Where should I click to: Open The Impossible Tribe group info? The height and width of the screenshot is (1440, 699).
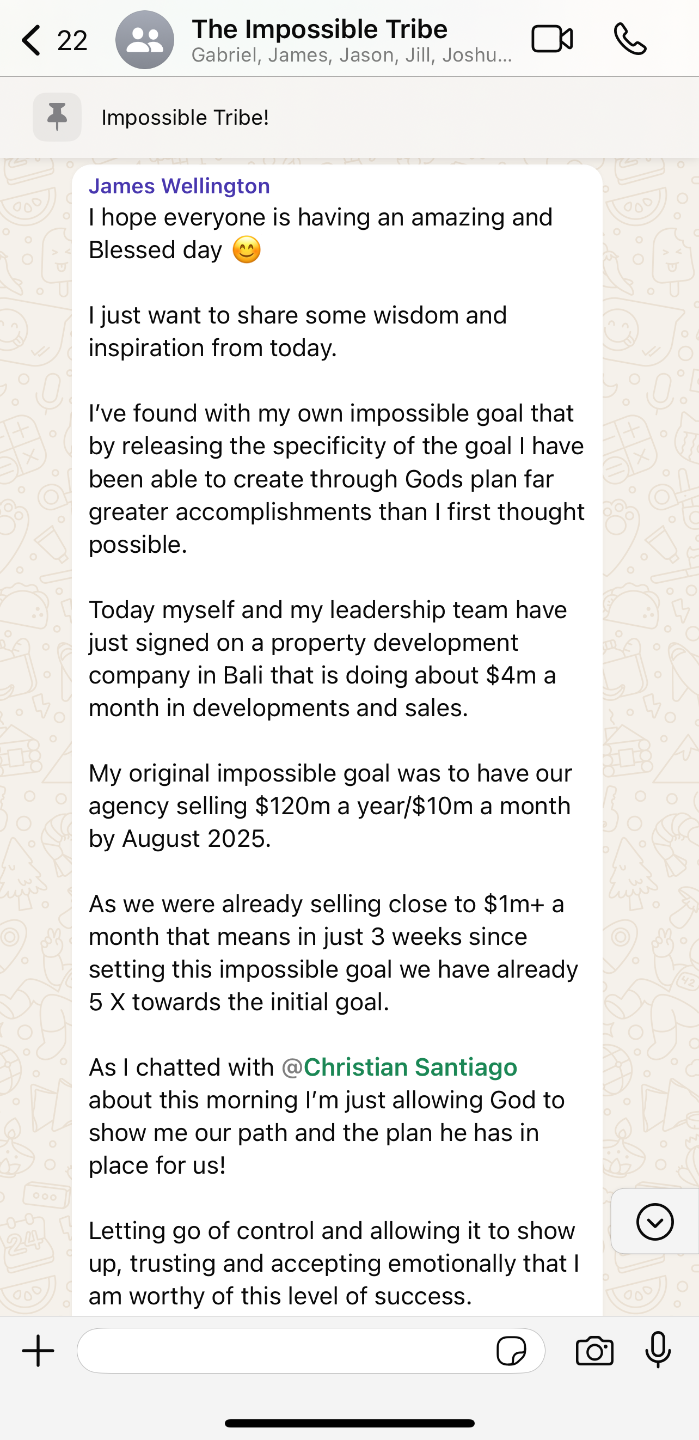pyautogui.click(x=319, y=29)
